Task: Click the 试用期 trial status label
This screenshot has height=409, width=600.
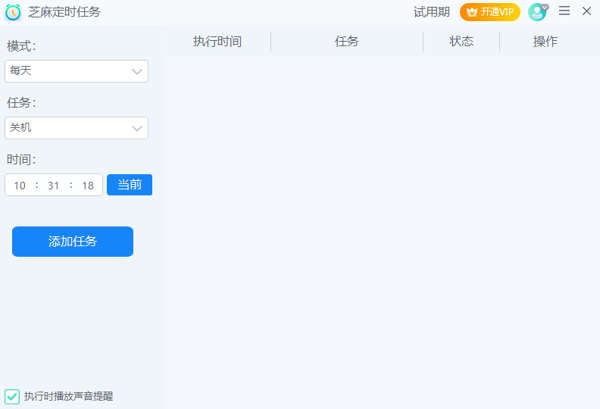Action: (x=431, y=12)
